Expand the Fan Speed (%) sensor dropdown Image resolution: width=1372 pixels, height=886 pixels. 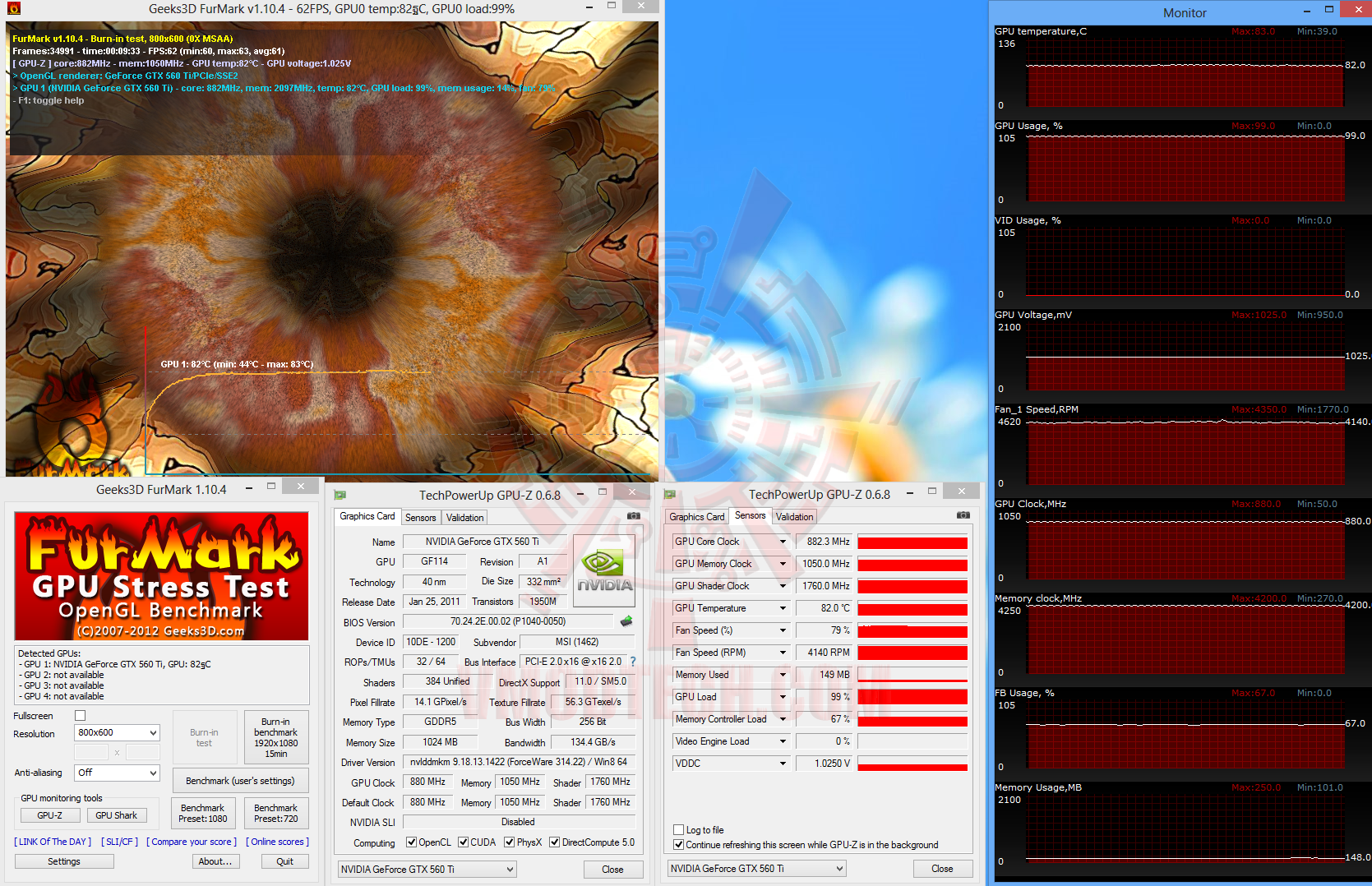783,630
